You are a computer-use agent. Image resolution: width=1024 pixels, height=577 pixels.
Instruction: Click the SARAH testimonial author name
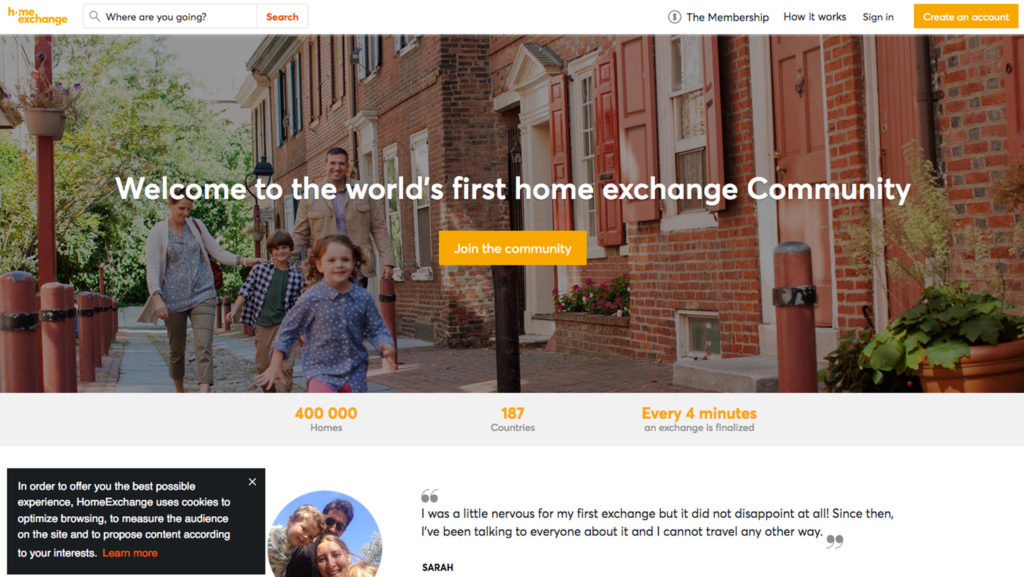click(438, 567)
